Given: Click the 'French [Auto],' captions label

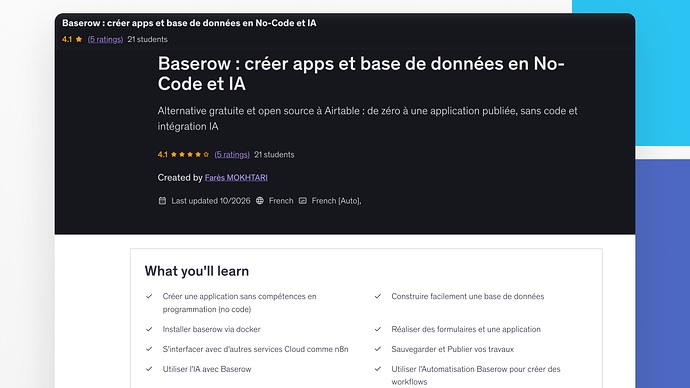Looking at the screenshot, I should tap(336, 201).
